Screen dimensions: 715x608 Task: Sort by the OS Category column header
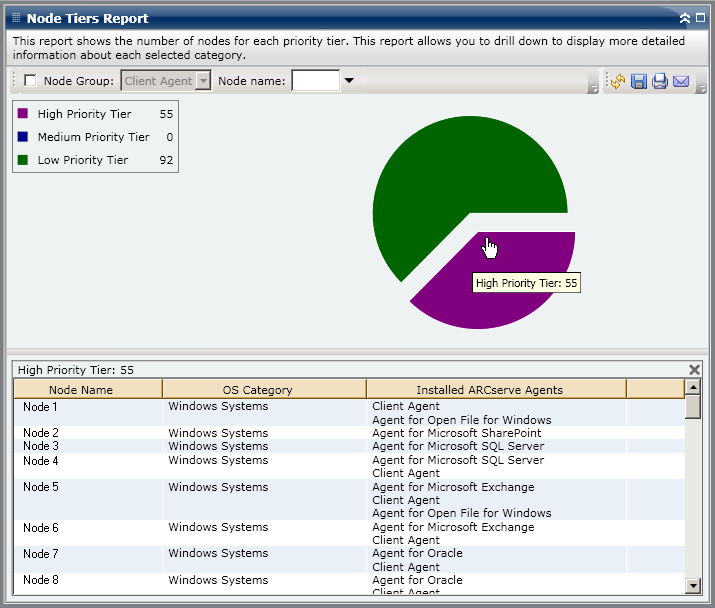[257, 390]
